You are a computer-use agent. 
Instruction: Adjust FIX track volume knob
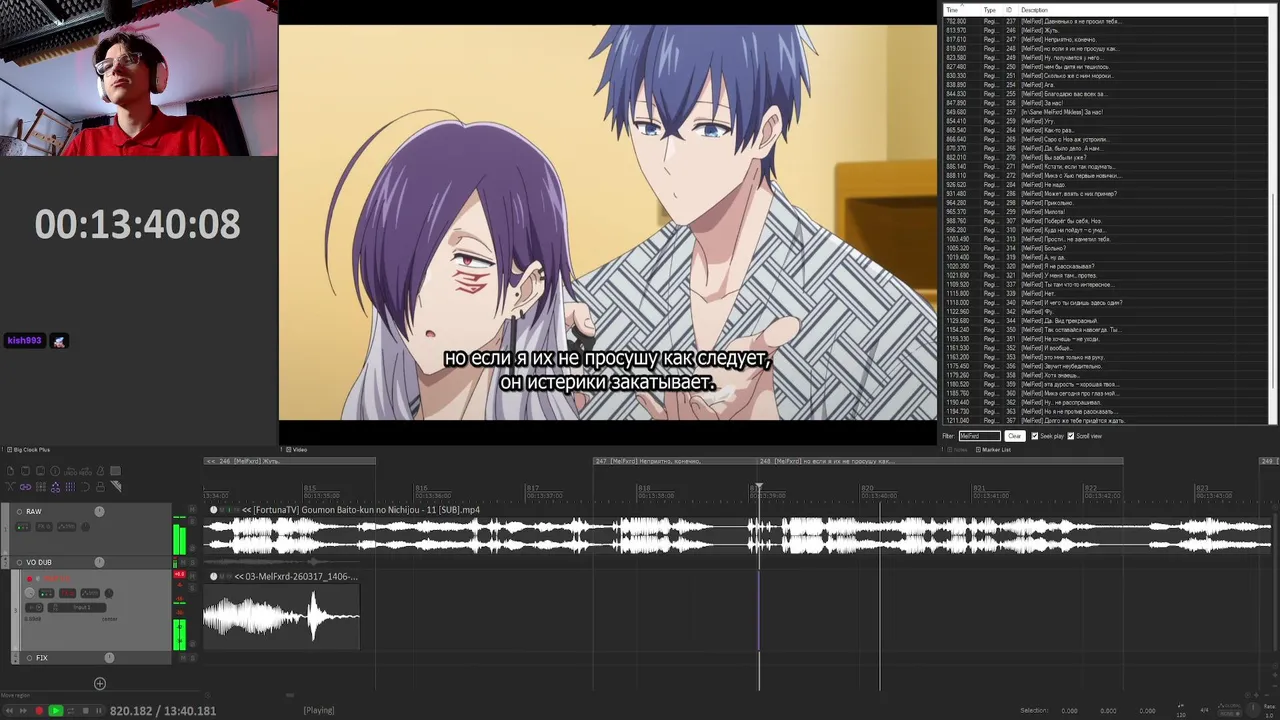[x=109, y=658]
